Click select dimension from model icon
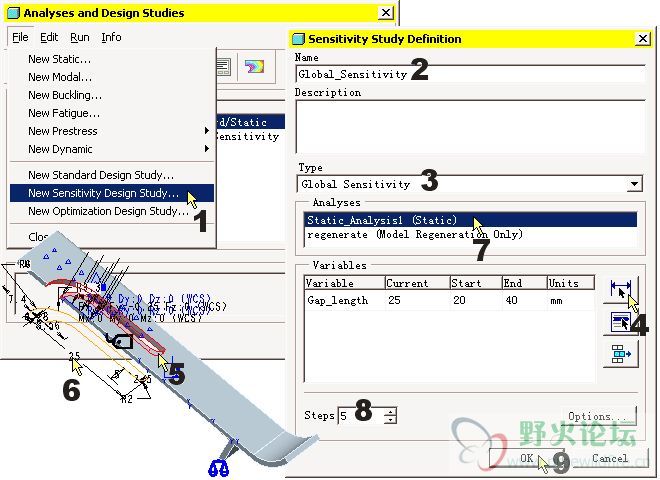Viewport: 660px width, 480px height. point(621,290)
